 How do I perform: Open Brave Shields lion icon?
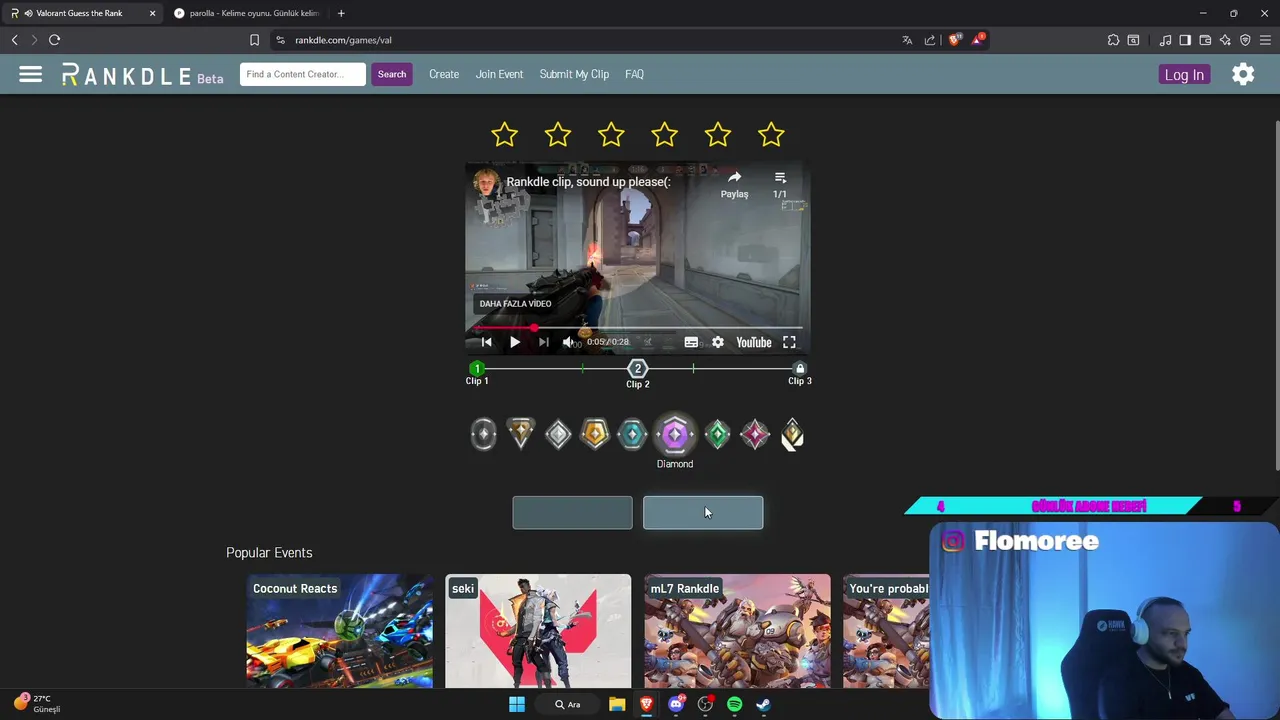[955, 40]
